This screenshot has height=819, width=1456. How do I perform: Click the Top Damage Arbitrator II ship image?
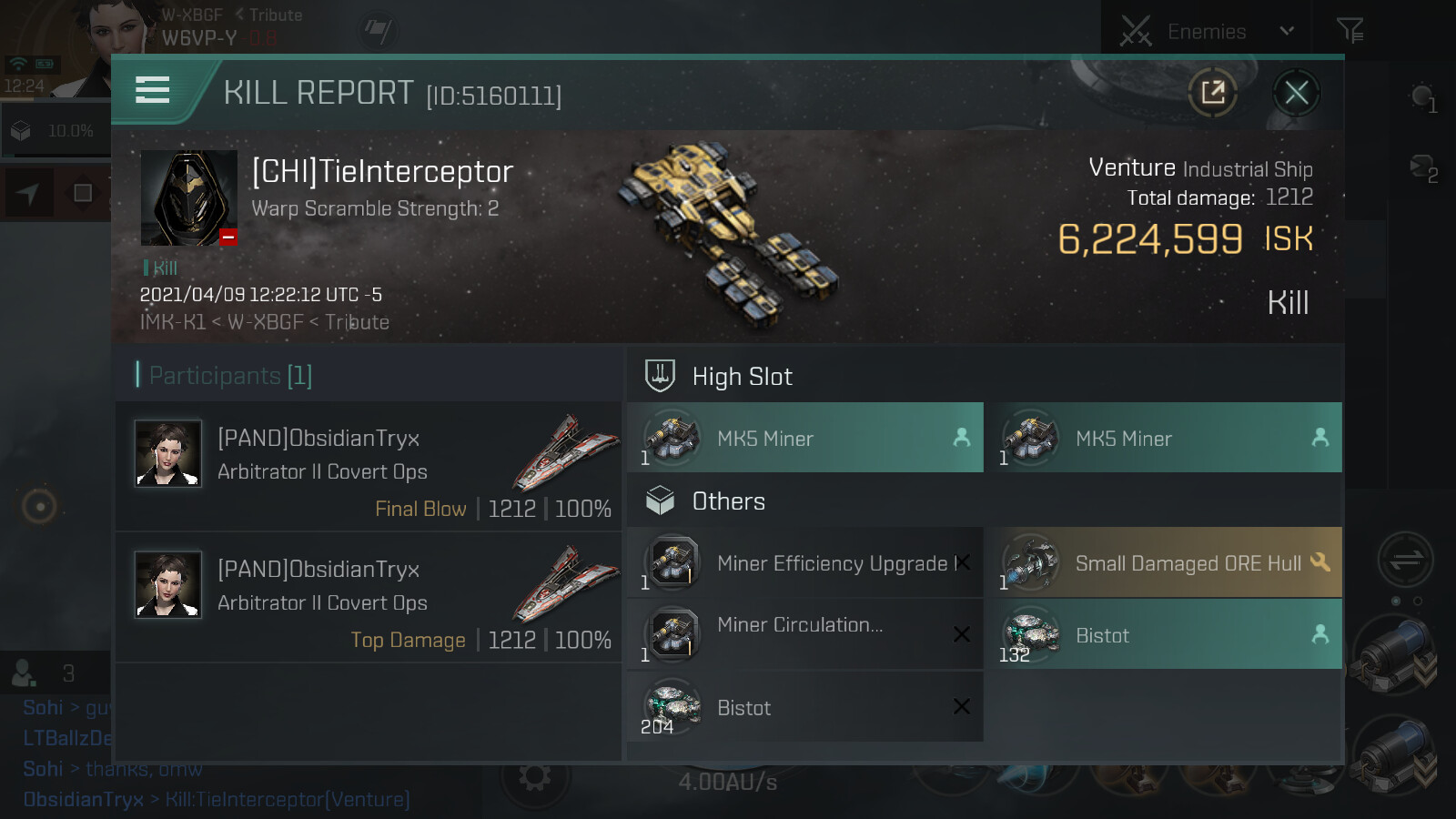[566, 583]
